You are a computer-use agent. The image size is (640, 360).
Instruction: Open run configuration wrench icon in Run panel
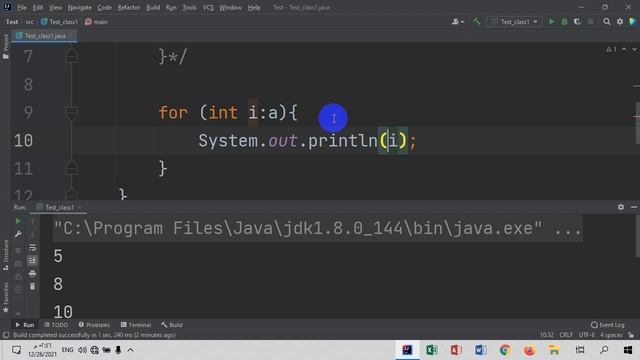point(18,234)
